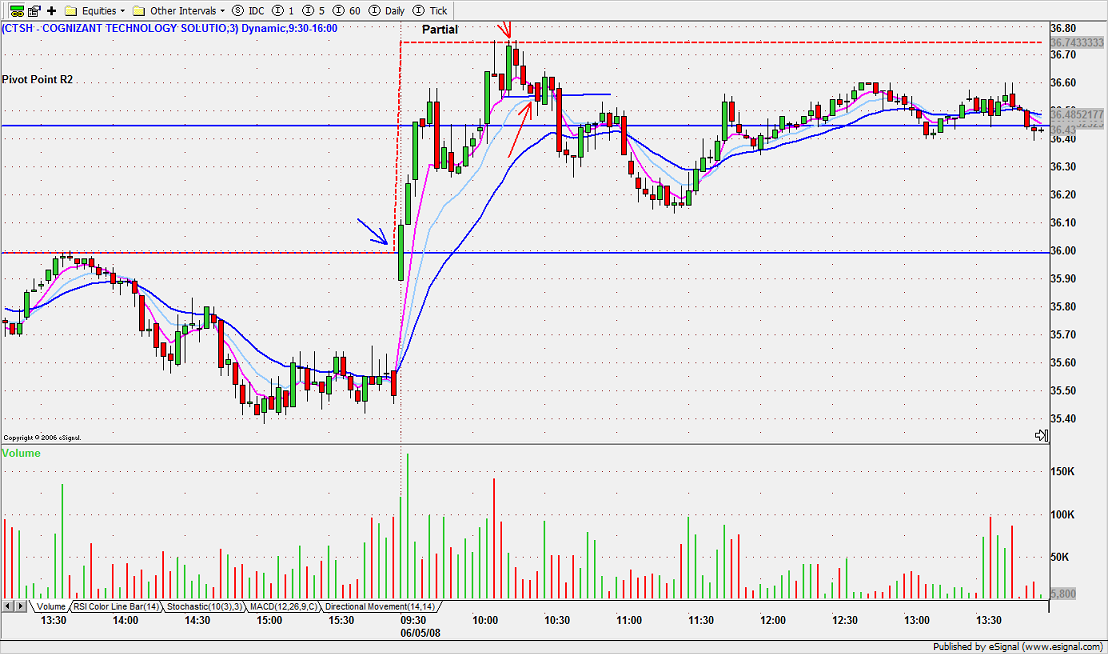Click the 150K volume axis label
Screen dimensions: 1108x654
tap(1063, 472)
